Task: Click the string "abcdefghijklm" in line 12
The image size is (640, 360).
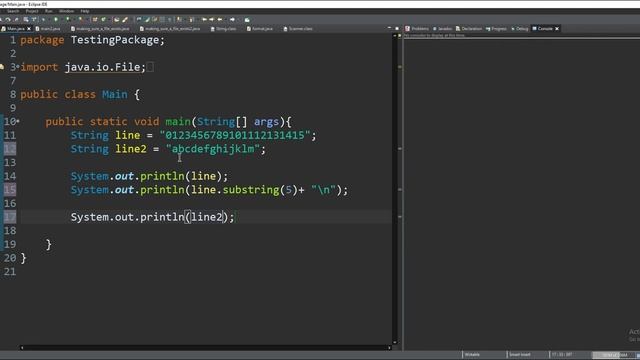Action: [213, 149]
